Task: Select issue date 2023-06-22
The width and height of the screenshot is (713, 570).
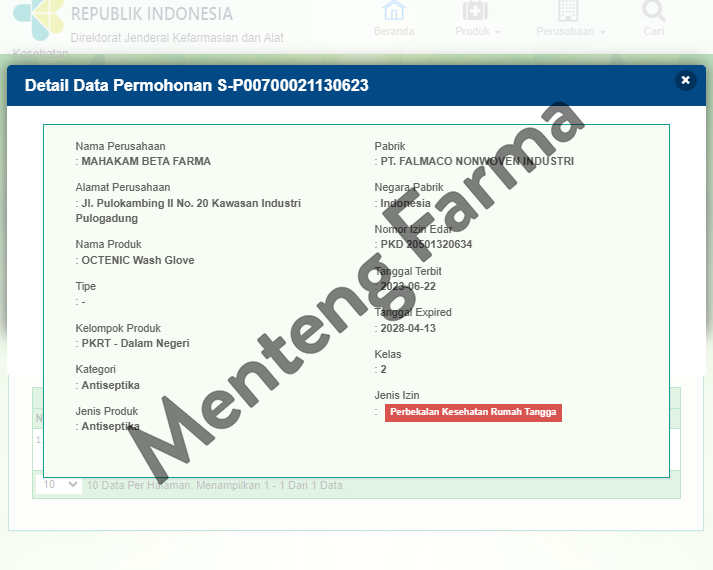Action: coord(408,286)
